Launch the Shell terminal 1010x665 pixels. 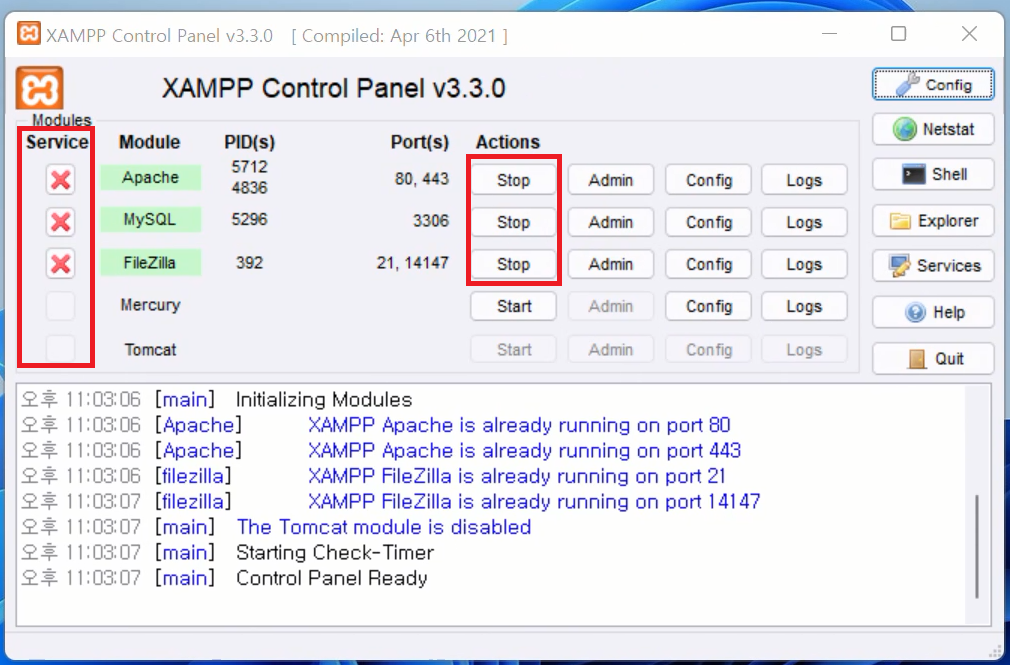(933, 175)
